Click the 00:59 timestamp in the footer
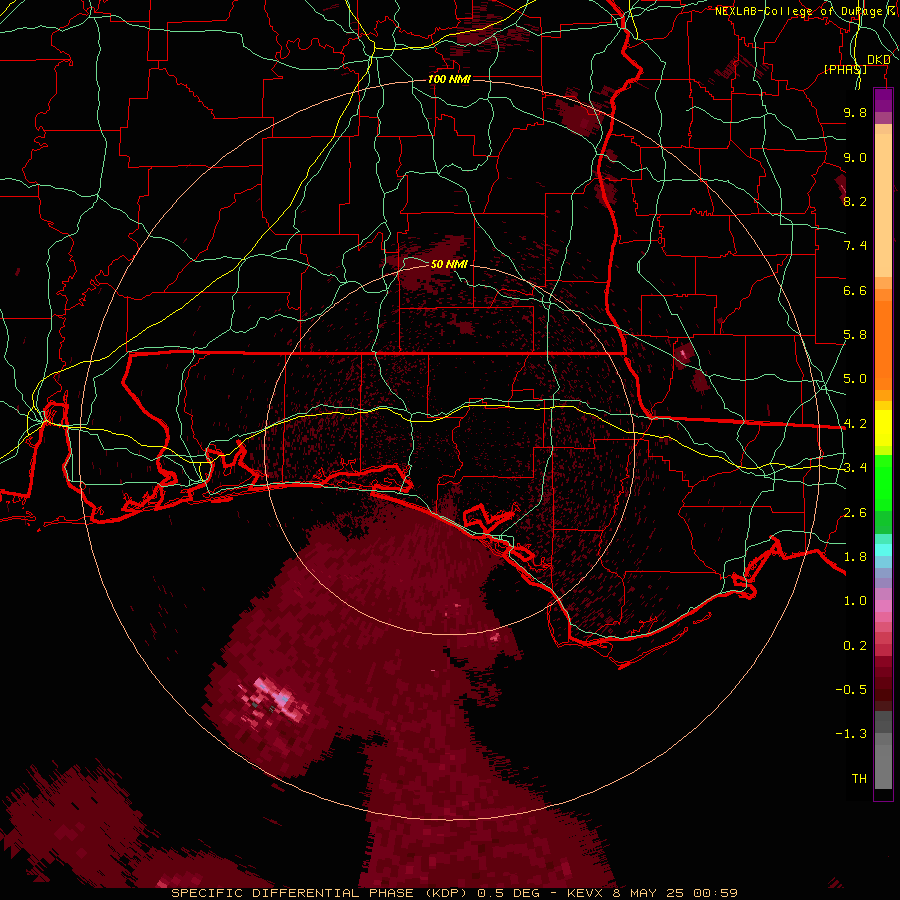Image resolution: width=900 pixels, height=900 pixels. click(715, 893)
